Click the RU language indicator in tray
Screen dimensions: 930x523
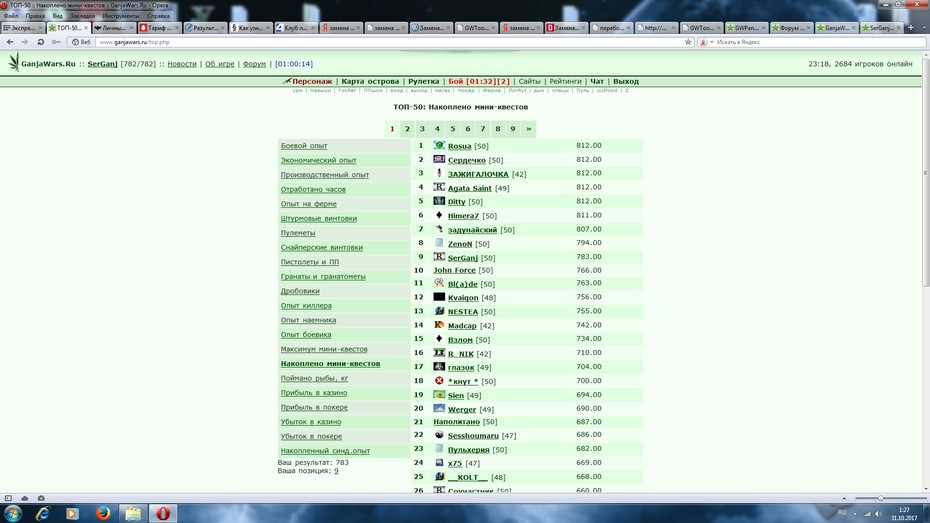[842, 512]
